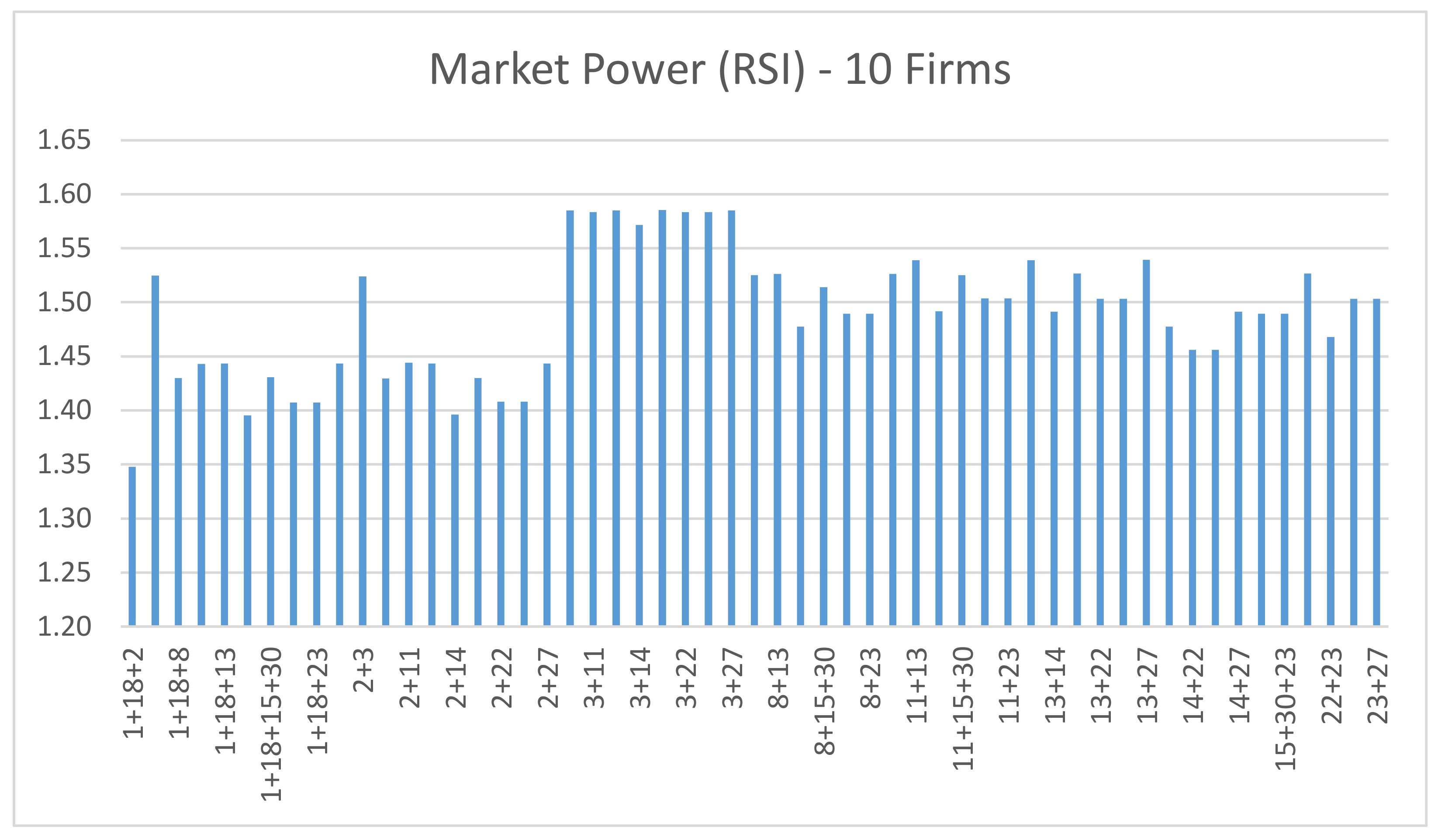Select the x-axis label 11+15+30
1438x840 pixels.
click(x=963, y=708)
